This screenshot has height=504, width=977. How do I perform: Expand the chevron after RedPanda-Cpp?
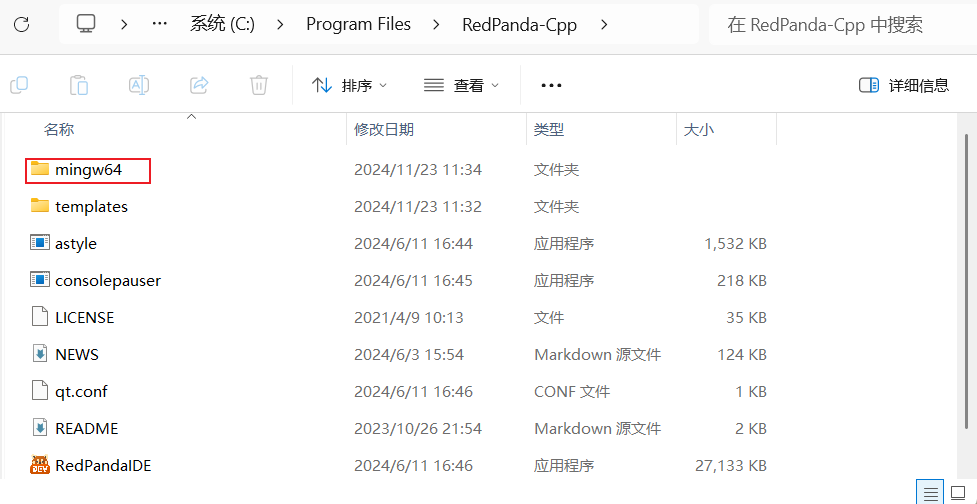(604, 24)
